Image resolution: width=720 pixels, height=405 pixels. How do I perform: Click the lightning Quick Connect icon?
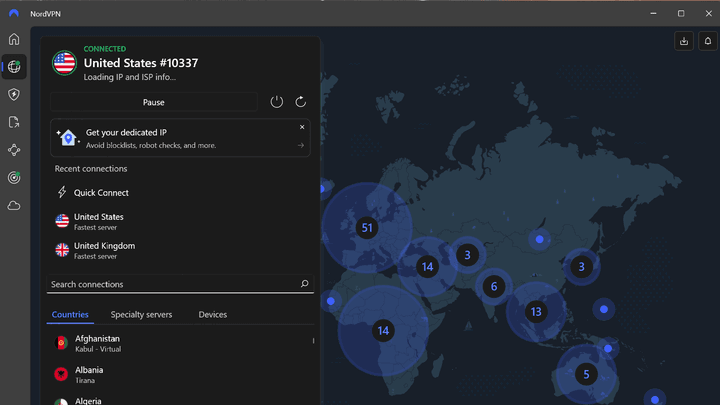point(62,192)
